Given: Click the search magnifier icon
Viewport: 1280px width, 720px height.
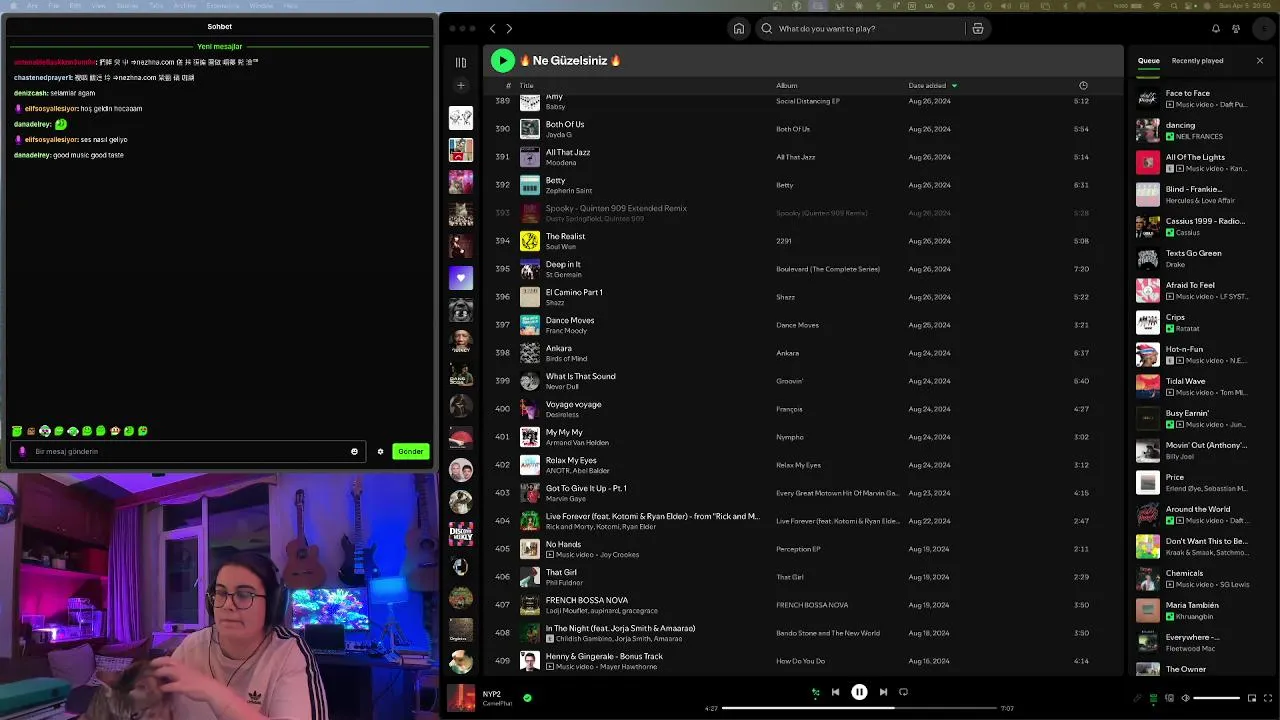Looking at the screenshot, I should (767, 28).
